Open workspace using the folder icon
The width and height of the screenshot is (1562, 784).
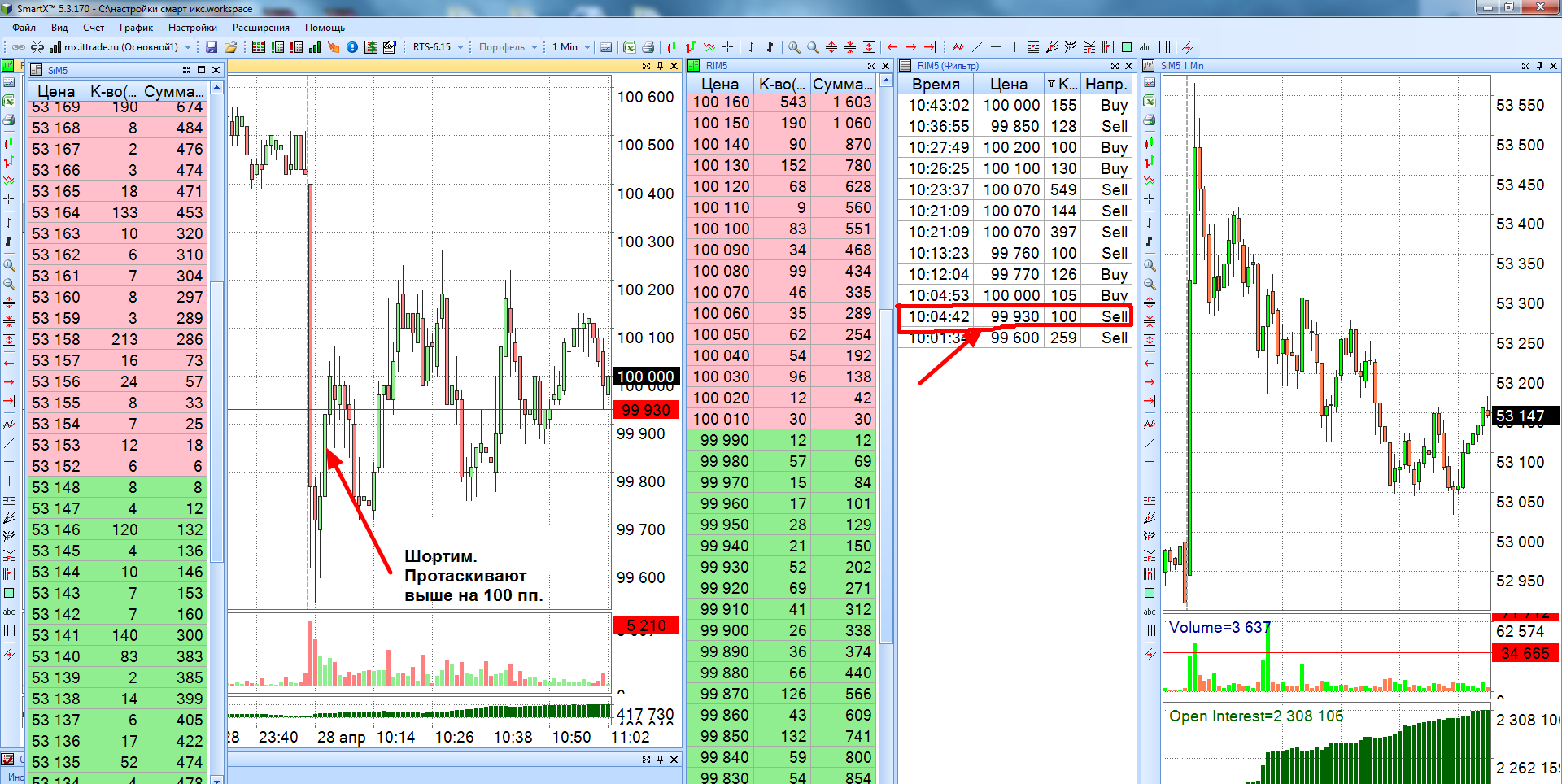230,47
